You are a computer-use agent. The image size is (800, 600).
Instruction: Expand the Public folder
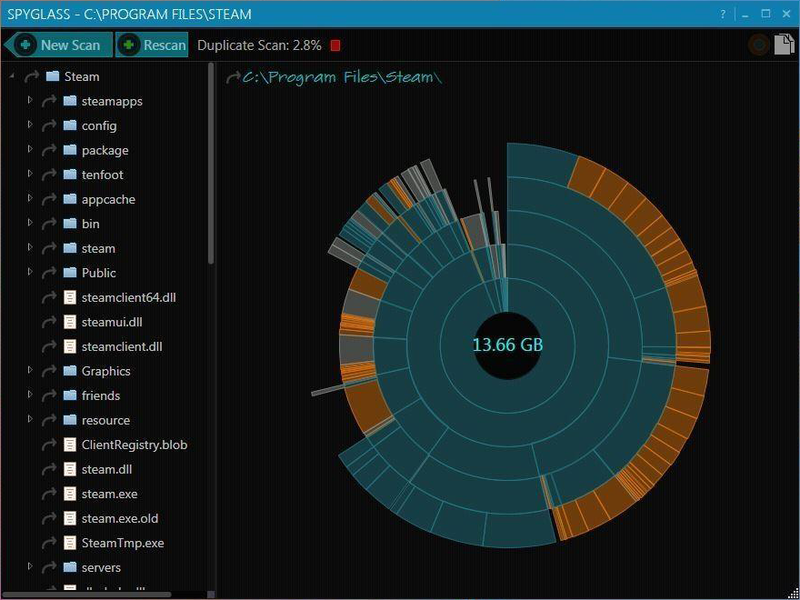pyautogui.click(x=30, y=271)
